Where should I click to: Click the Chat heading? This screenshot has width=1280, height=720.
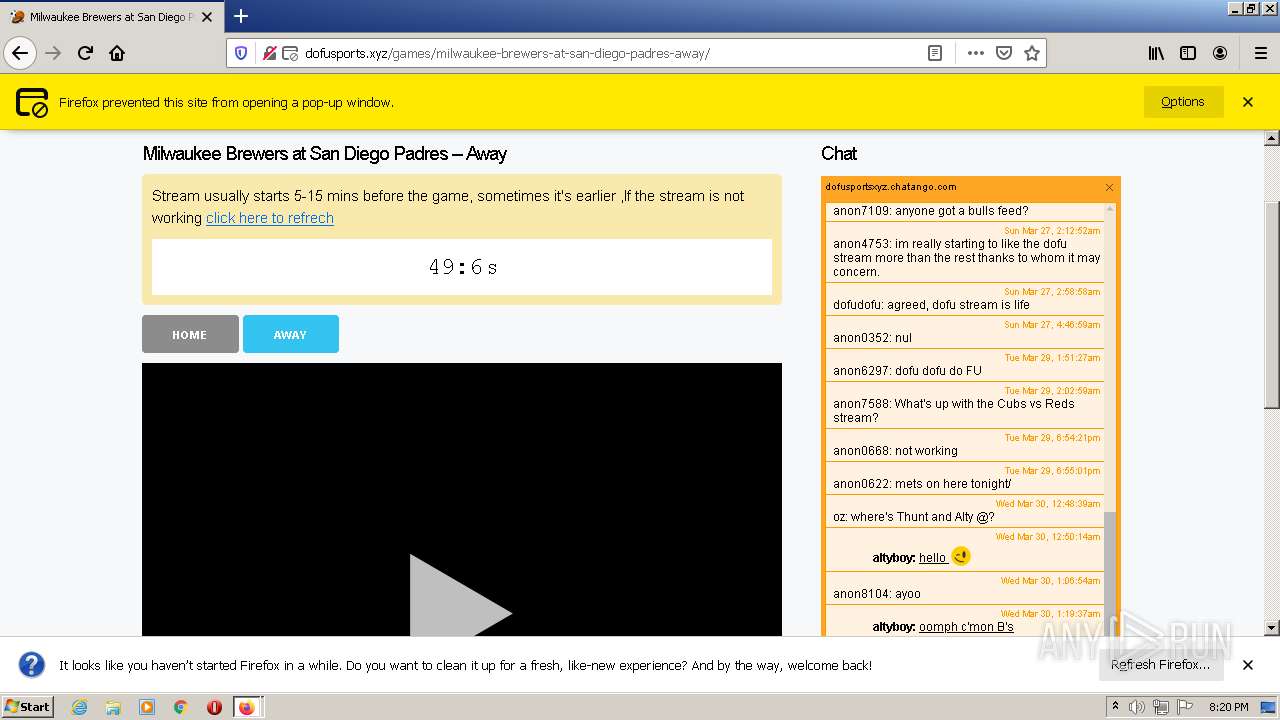coord(839,154)
